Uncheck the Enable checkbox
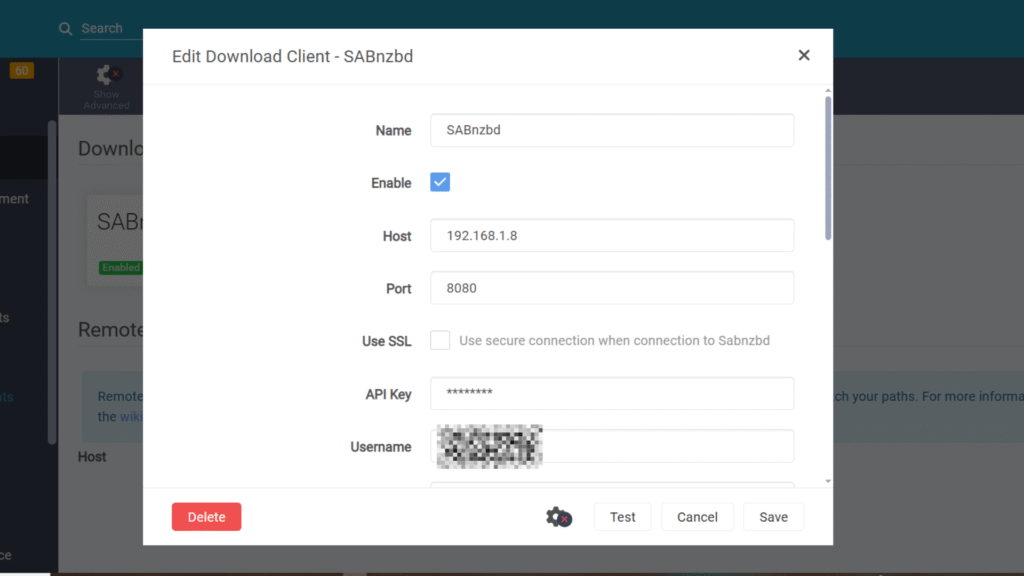This screenshot has width=1024, height=576. [440, 182]
